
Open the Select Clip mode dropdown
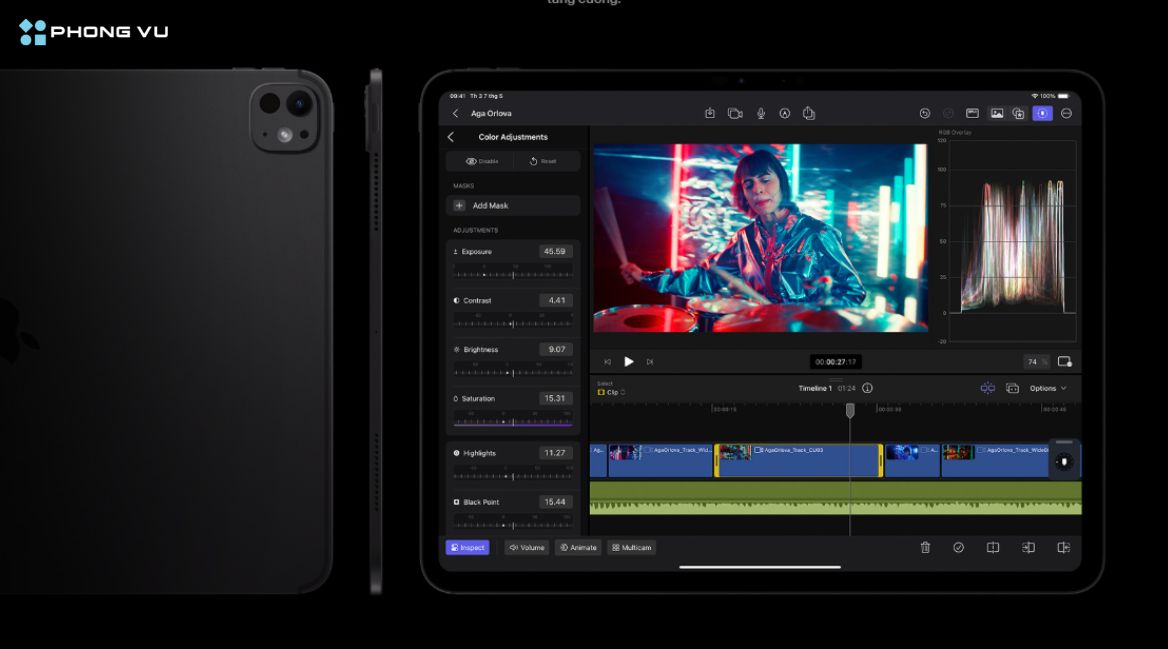pos(611,392)
